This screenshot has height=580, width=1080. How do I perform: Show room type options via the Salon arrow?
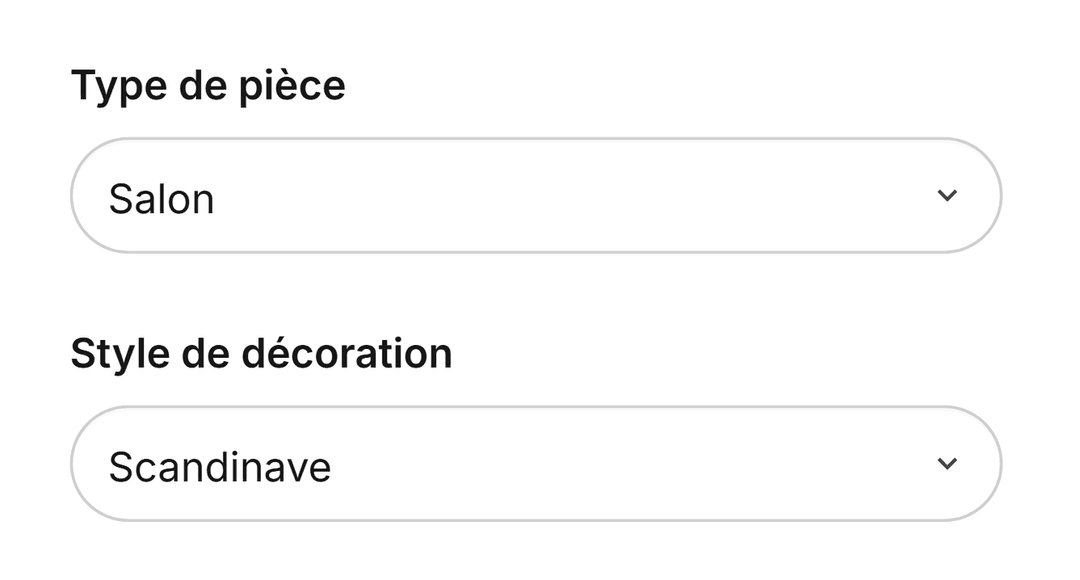tap(946, 196)
